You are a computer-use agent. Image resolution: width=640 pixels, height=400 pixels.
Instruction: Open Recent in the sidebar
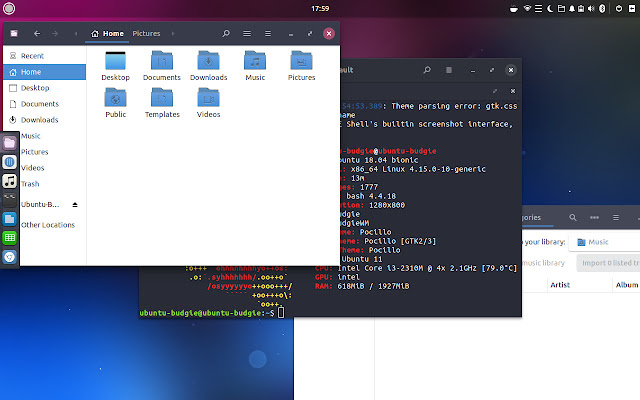(44, 56)
